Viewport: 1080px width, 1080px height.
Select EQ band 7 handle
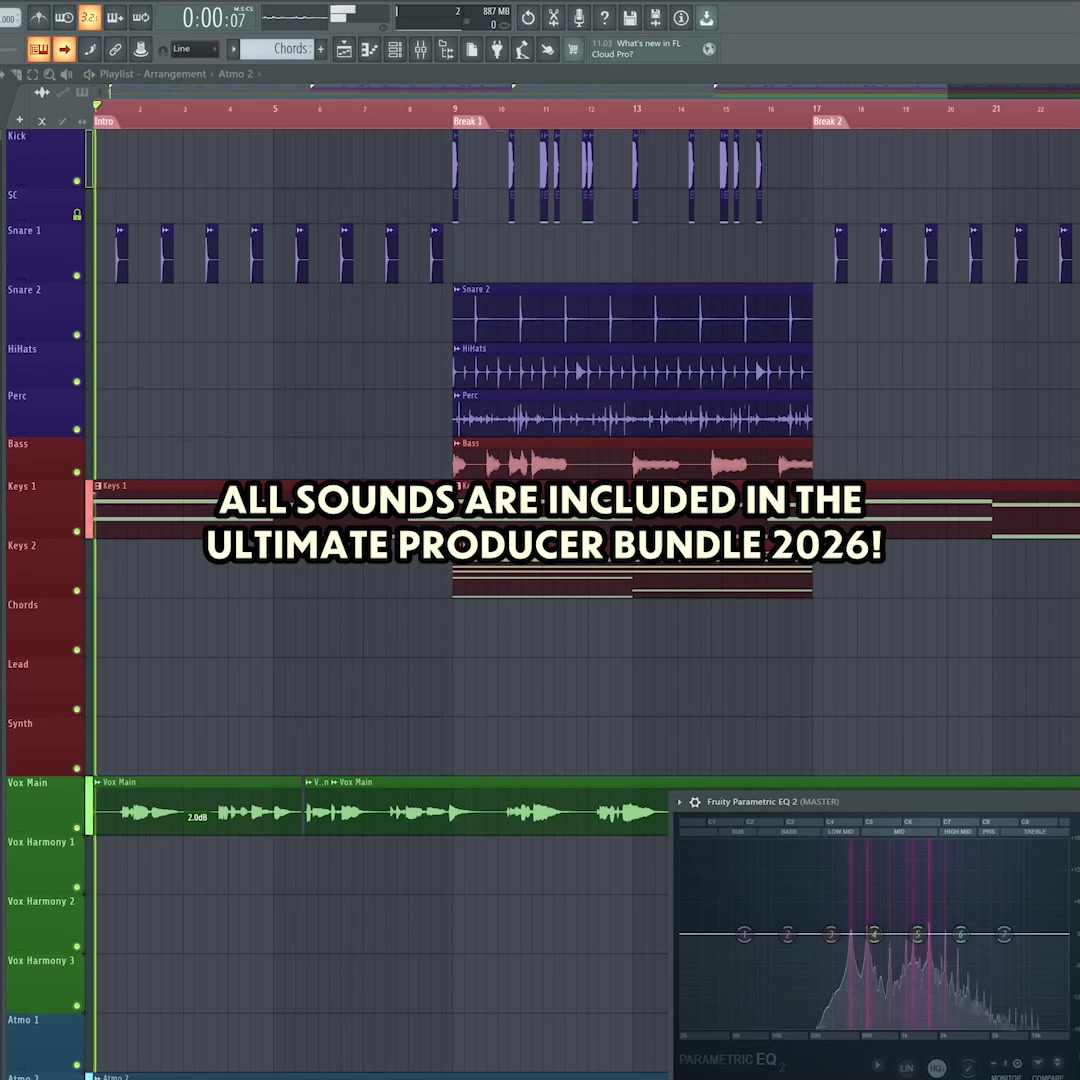(1004, 934)
